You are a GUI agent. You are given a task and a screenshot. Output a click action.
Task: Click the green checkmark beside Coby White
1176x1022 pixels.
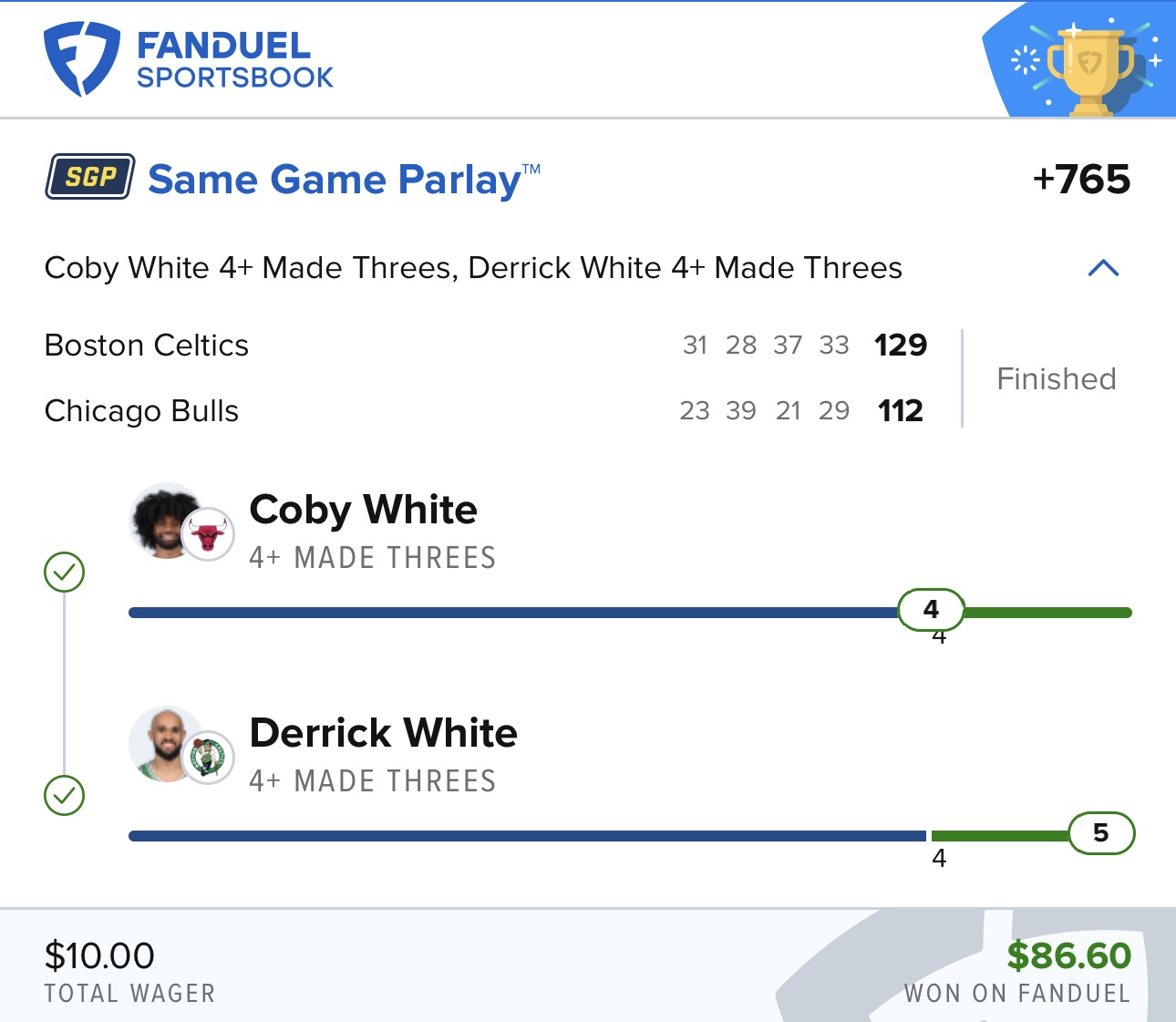click(64, 573)
